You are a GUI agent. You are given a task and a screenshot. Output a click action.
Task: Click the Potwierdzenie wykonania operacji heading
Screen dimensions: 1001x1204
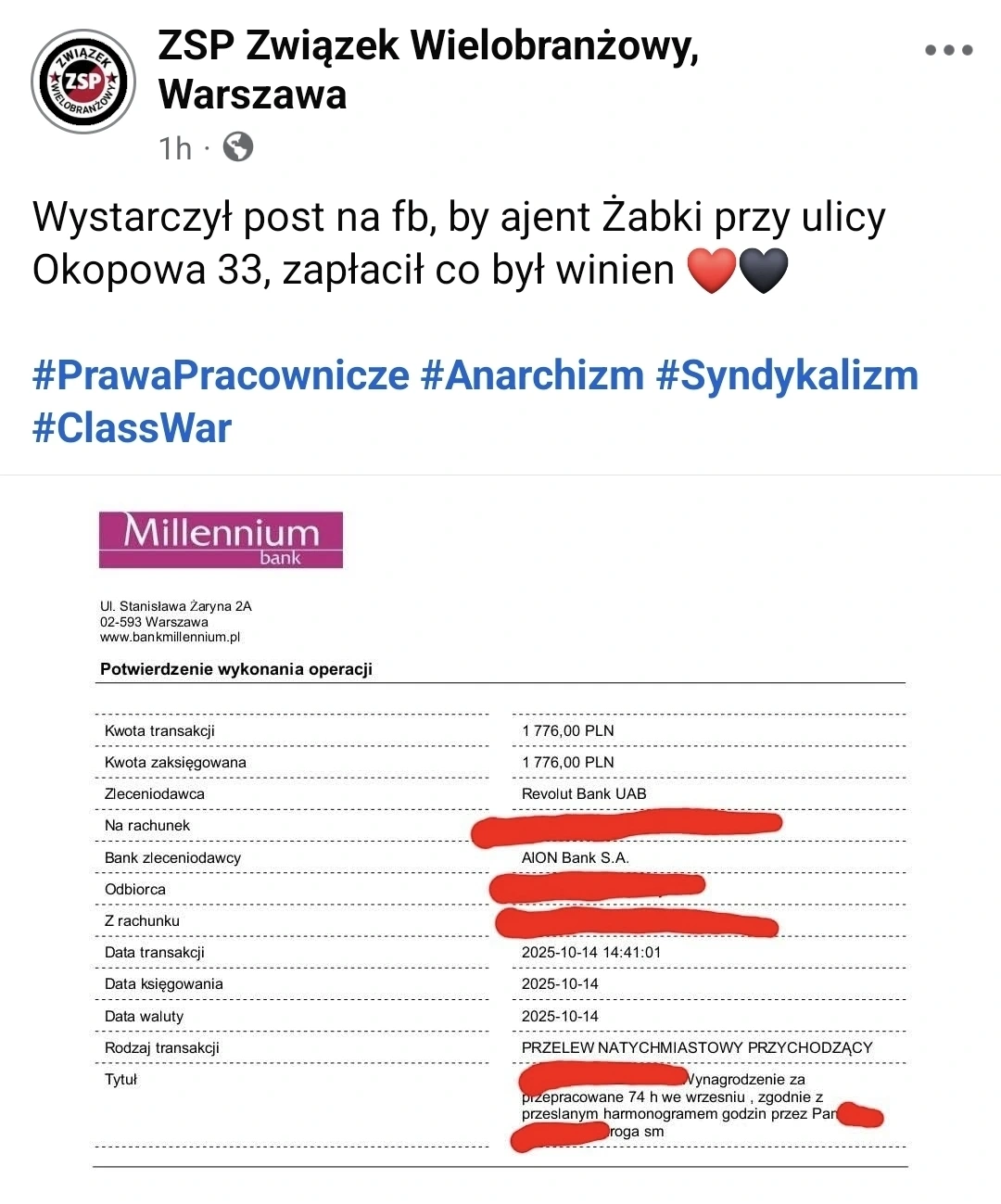[236, 669]
